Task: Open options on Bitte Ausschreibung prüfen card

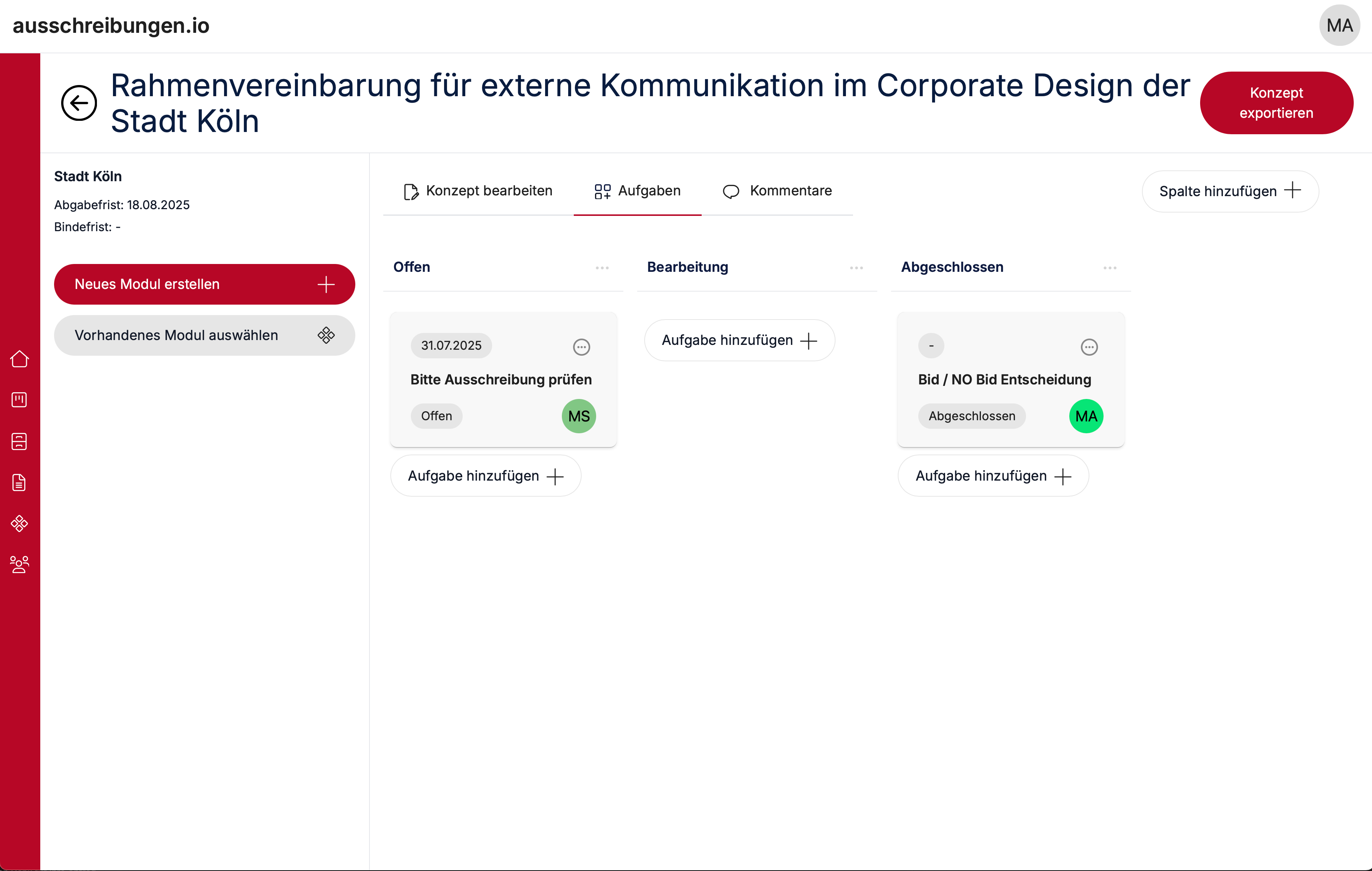Action: (x=581, y=346)
